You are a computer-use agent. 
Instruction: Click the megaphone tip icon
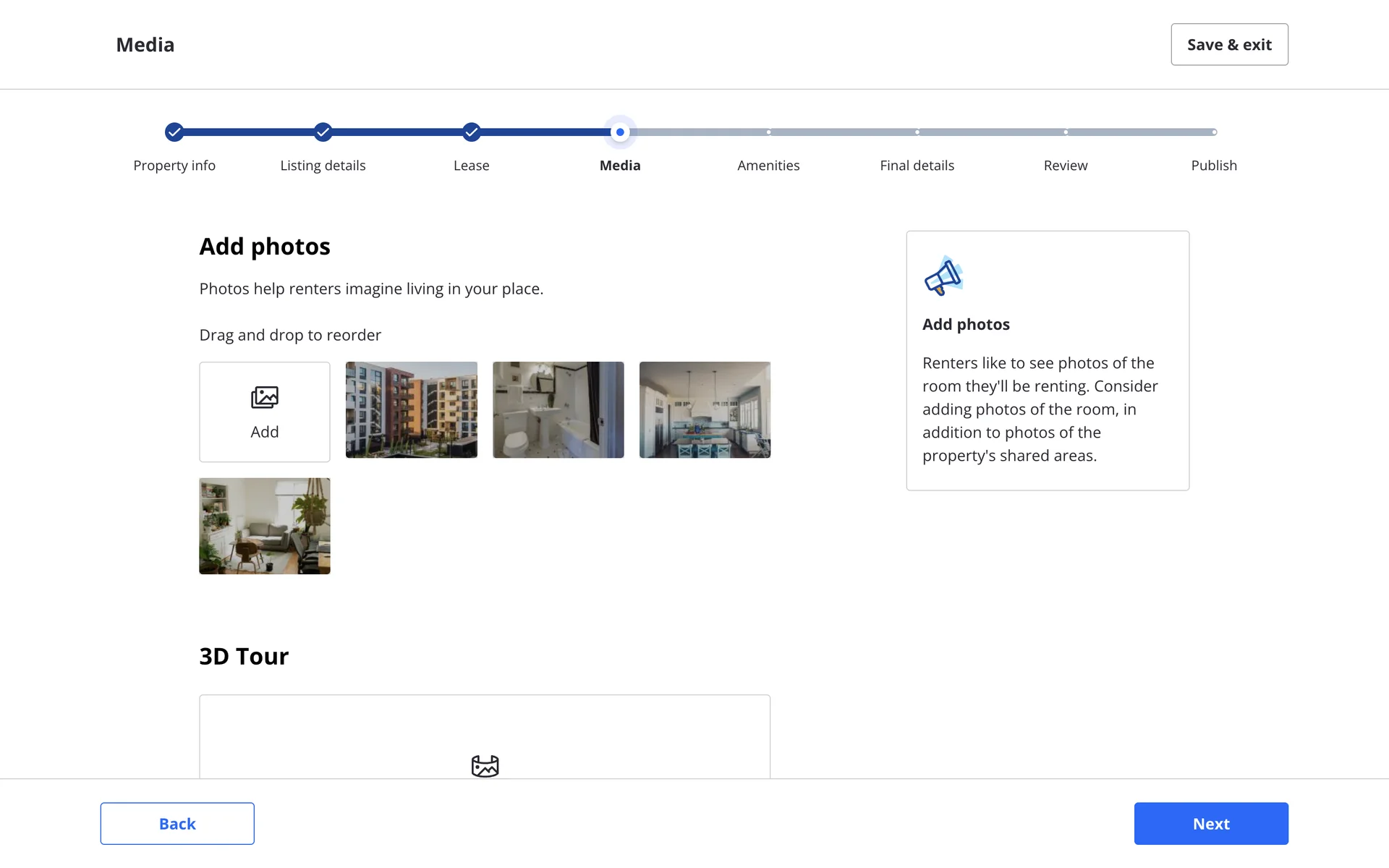pyautogui.click(x=943, y=276)
